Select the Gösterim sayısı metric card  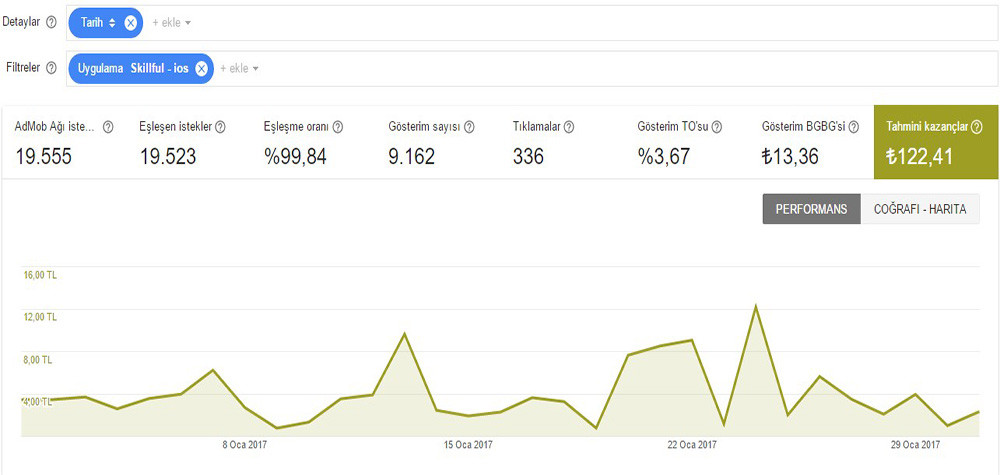(x=439, y=142)
